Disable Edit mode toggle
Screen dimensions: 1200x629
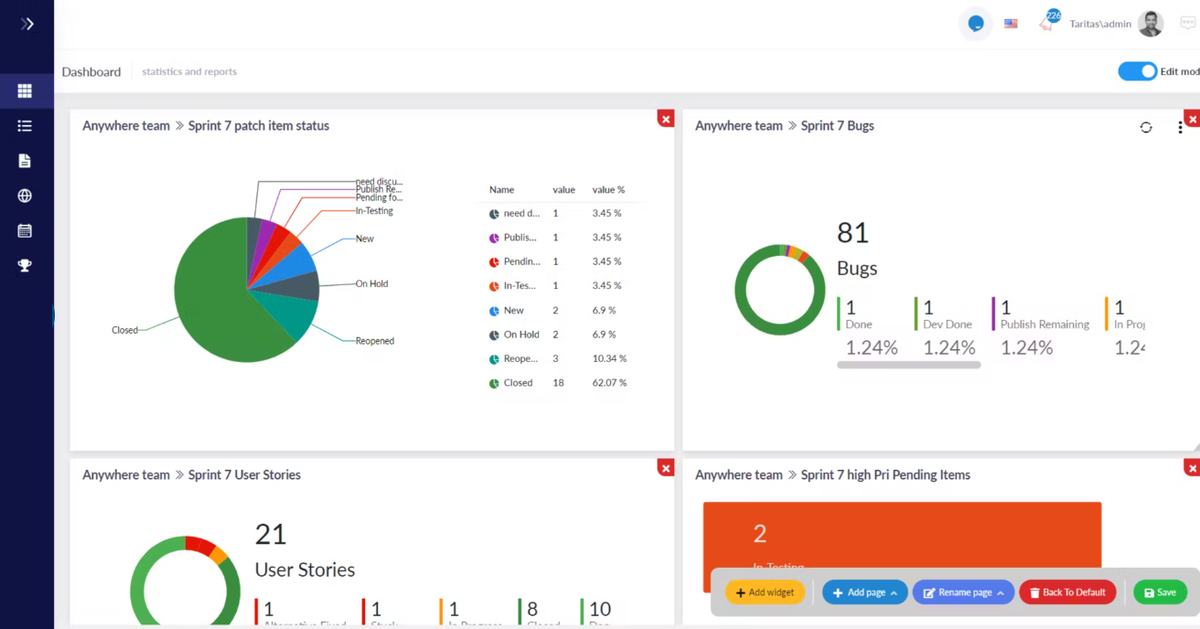pos(1138,71)
